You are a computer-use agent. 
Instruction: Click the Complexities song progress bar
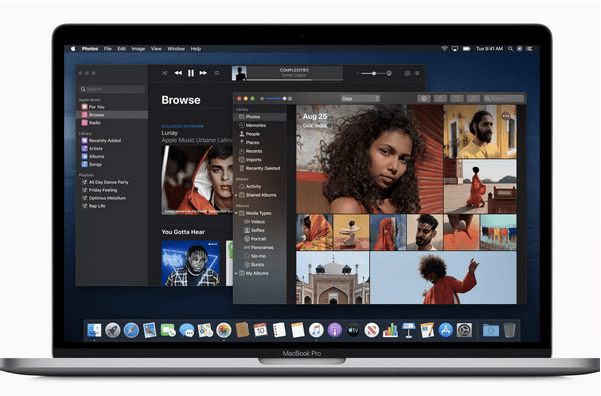(x=294, y=80)
